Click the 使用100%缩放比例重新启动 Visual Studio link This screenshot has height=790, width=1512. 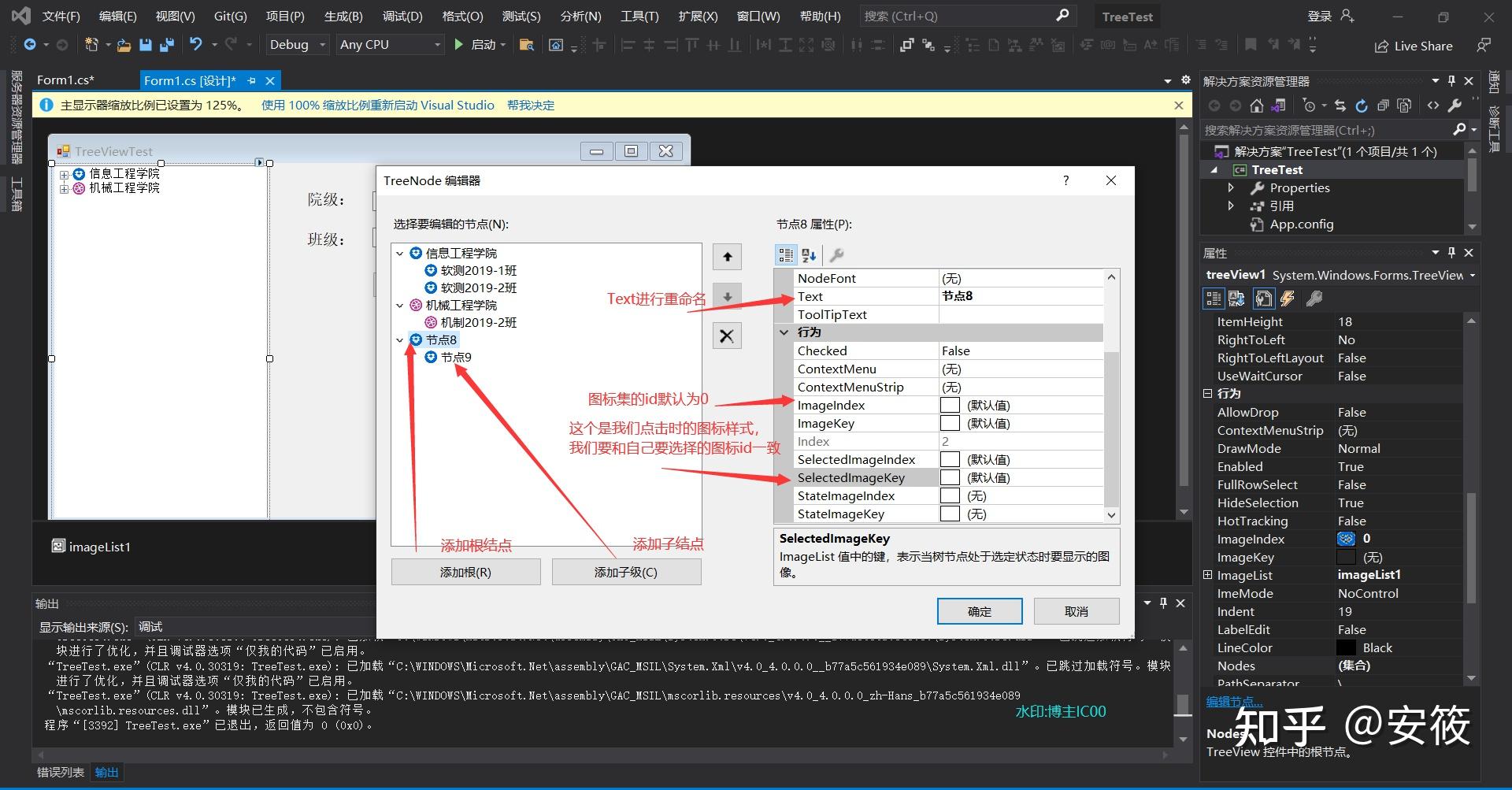click(376, 104)
